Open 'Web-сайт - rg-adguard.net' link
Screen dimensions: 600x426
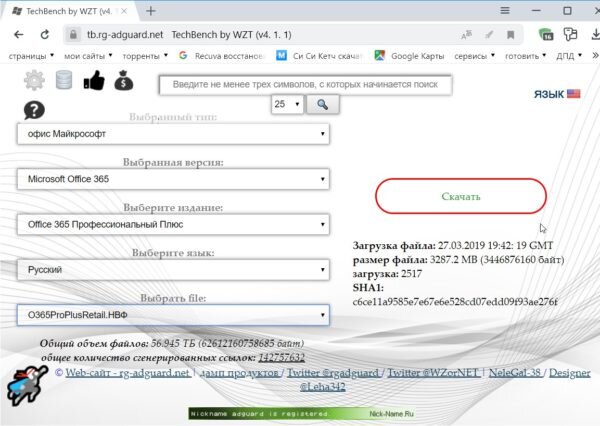[128, 372]
